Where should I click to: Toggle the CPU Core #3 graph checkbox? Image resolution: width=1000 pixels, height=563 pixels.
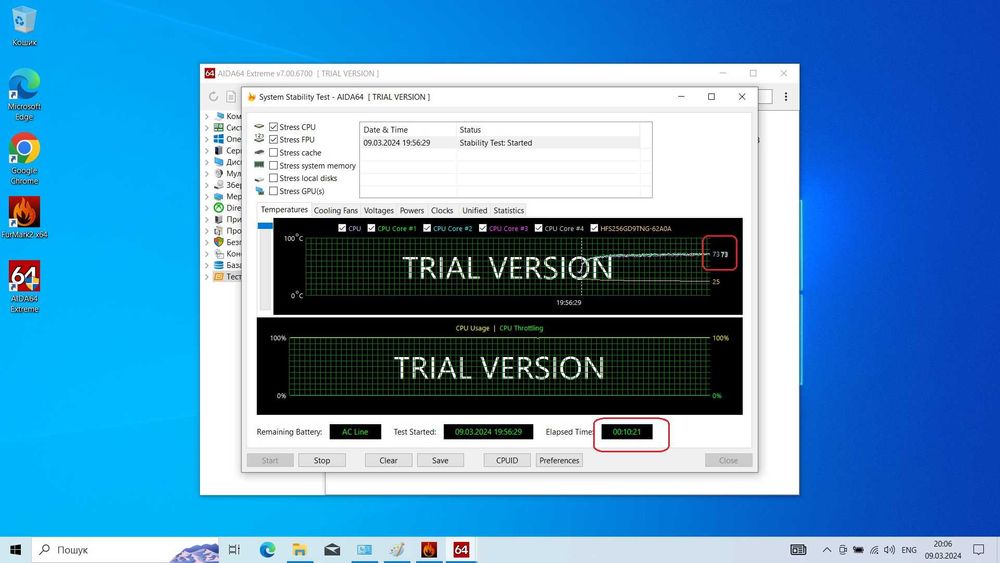[x=483, y=228]
